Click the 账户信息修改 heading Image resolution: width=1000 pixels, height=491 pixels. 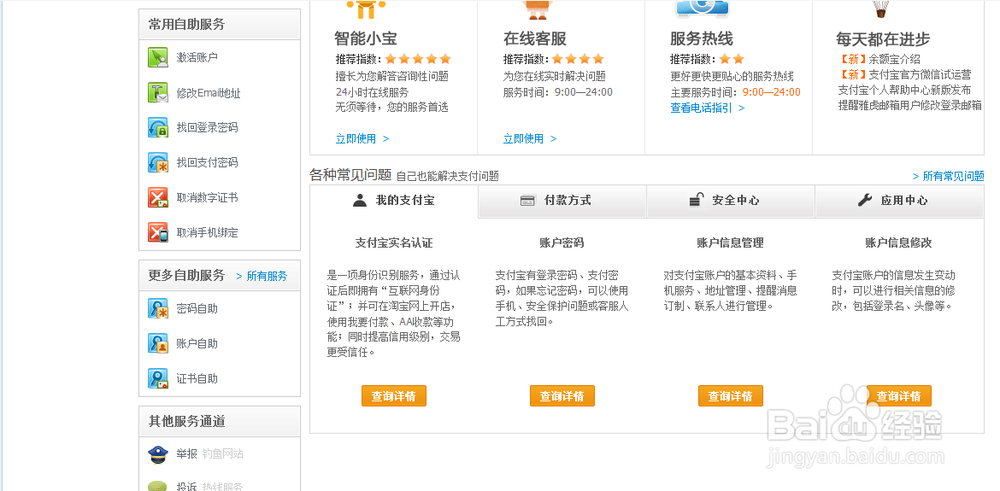pyautogui.click(x=899, y=243)
